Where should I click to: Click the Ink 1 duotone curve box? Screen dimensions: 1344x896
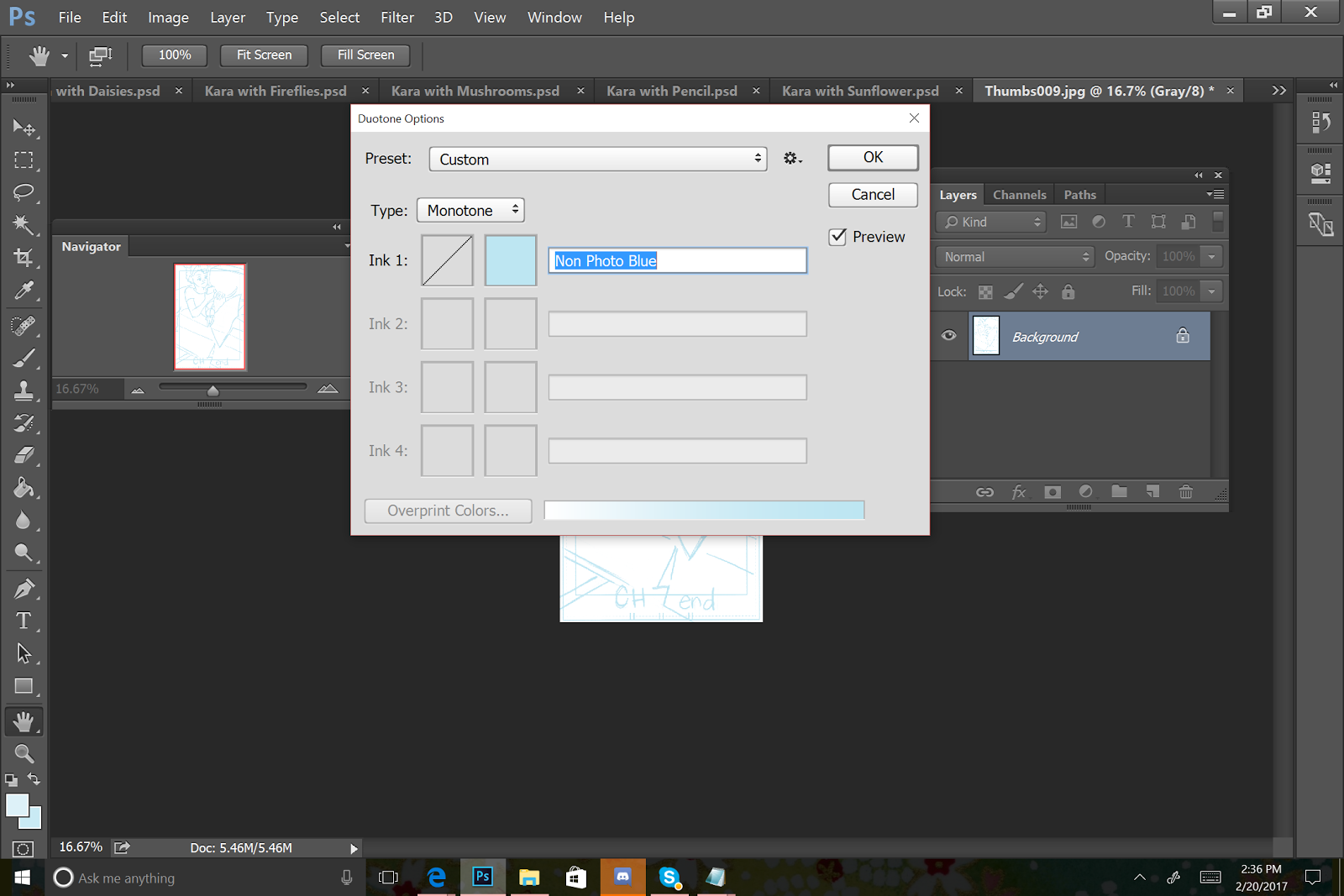coord(447,260)
